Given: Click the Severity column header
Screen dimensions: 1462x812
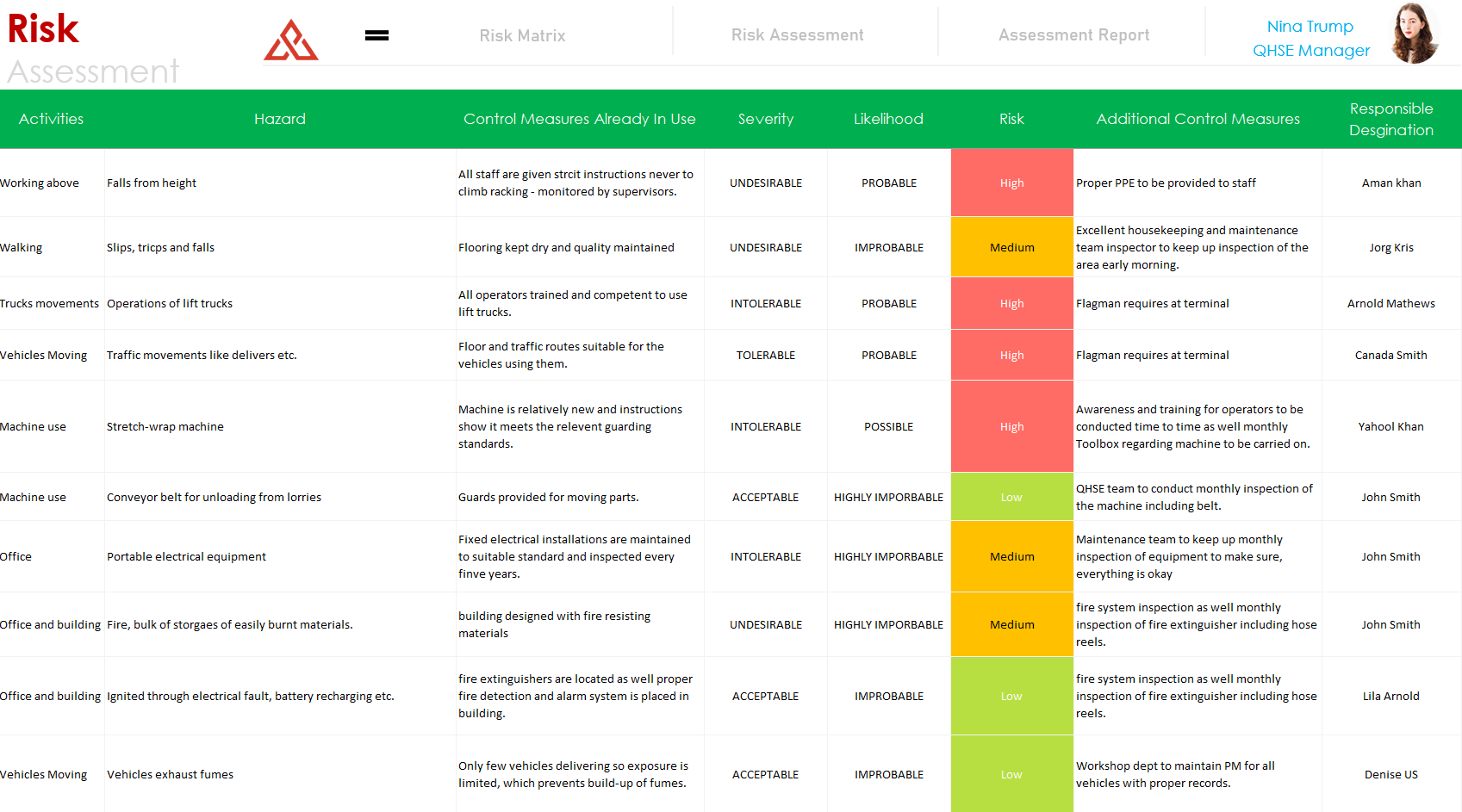Looking at the screenshot, I should (x=766, y=119).
